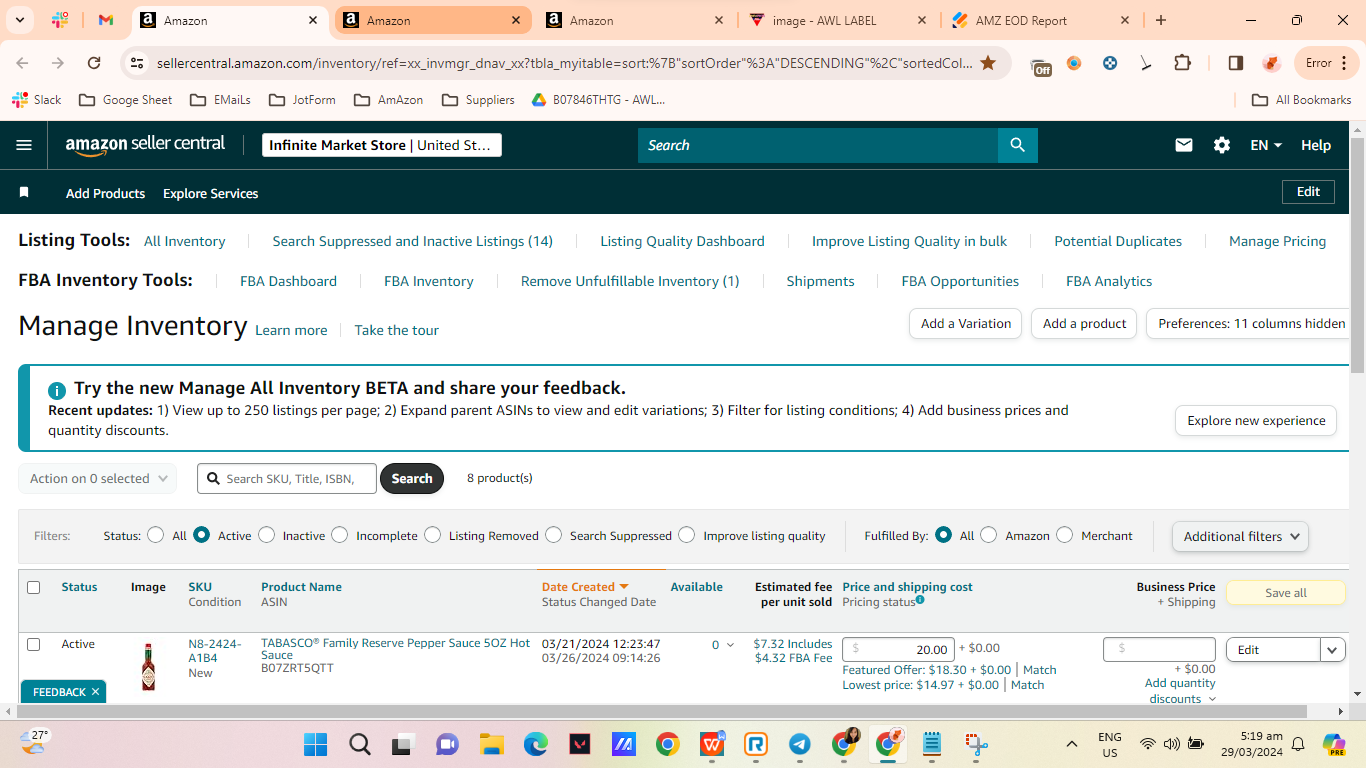Click the Chrome profile avatar icon
The height and width of the screenshot is (768, 1366).
(1272, 63)
